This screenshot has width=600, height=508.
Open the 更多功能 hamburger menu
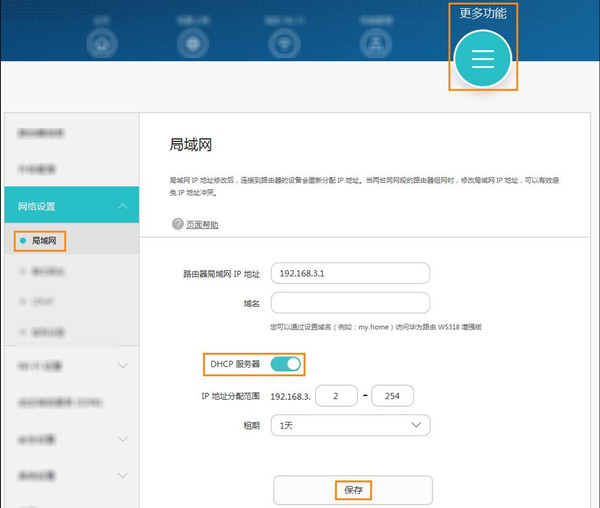click(483, 59)
